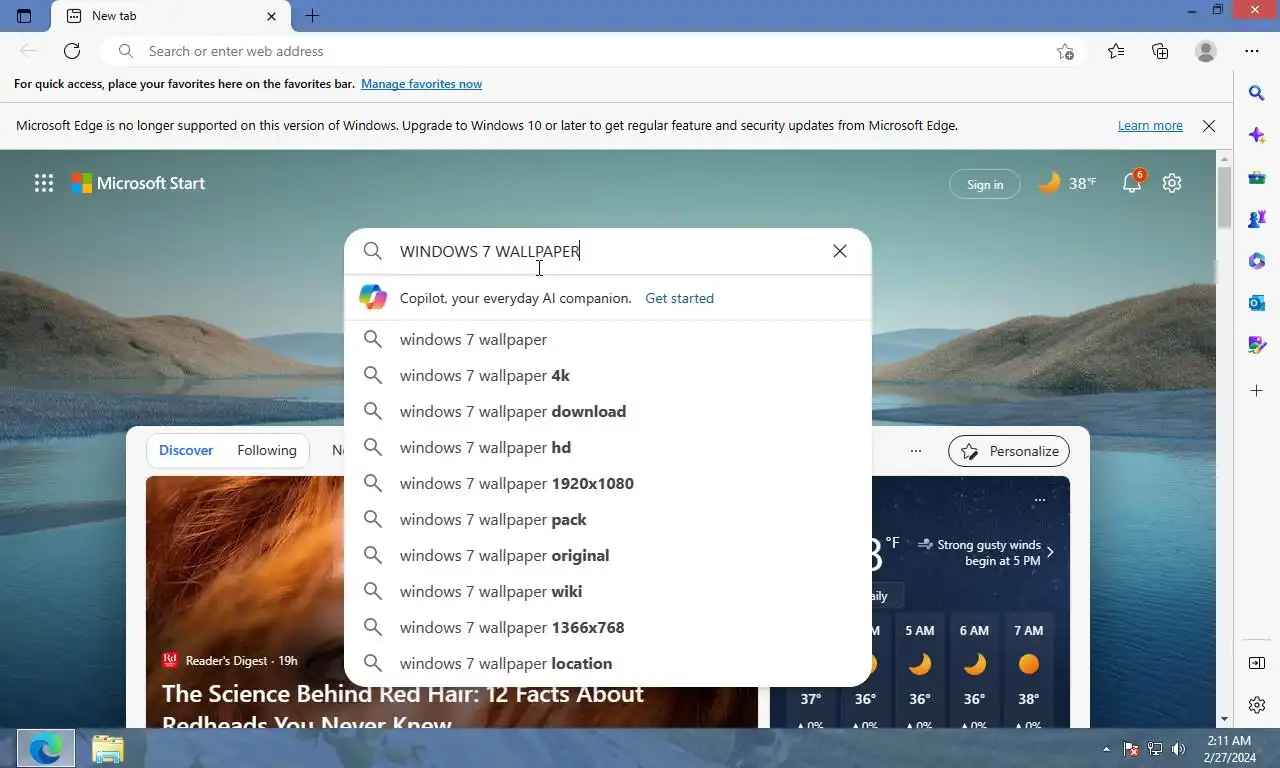Open the profile avatar icon

tap(1206, 51)
